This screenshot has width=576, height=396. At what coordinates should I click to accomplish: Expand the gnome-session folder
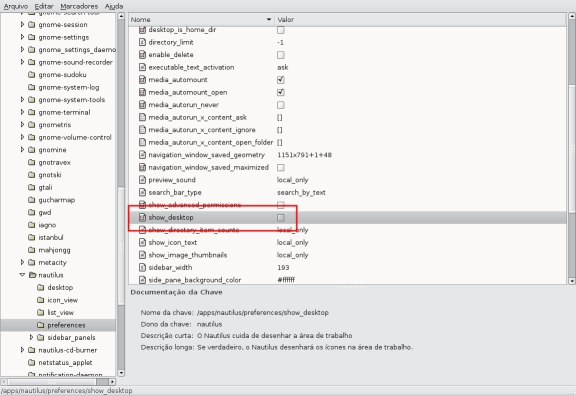pyautogui.click(x=22, y=25)
